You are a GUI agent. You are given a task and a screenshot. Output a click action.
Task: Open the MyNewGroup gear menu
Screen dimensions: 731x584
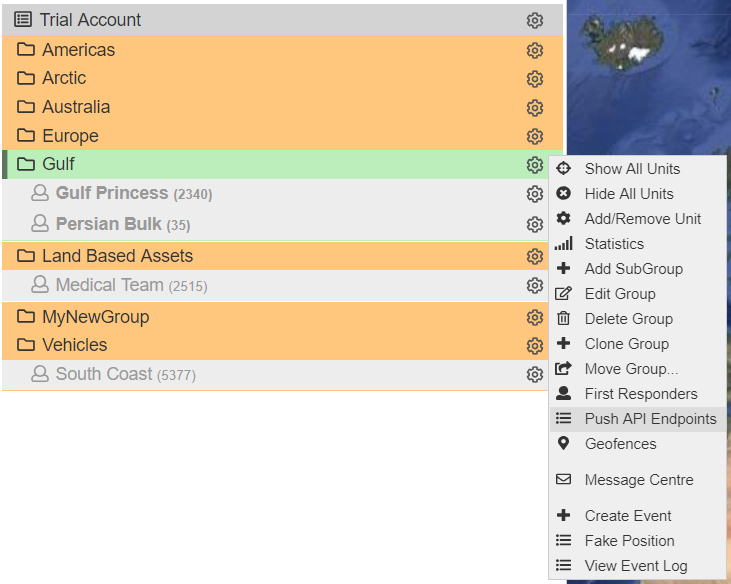[x=535, y=317]
